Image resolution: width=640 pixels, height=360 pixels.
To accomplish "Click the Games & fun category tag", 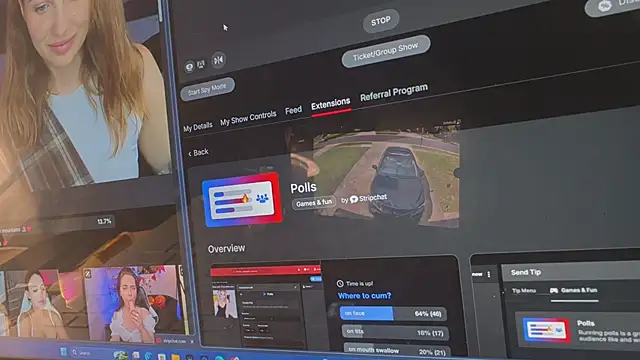I will click(x=314, y=203).
